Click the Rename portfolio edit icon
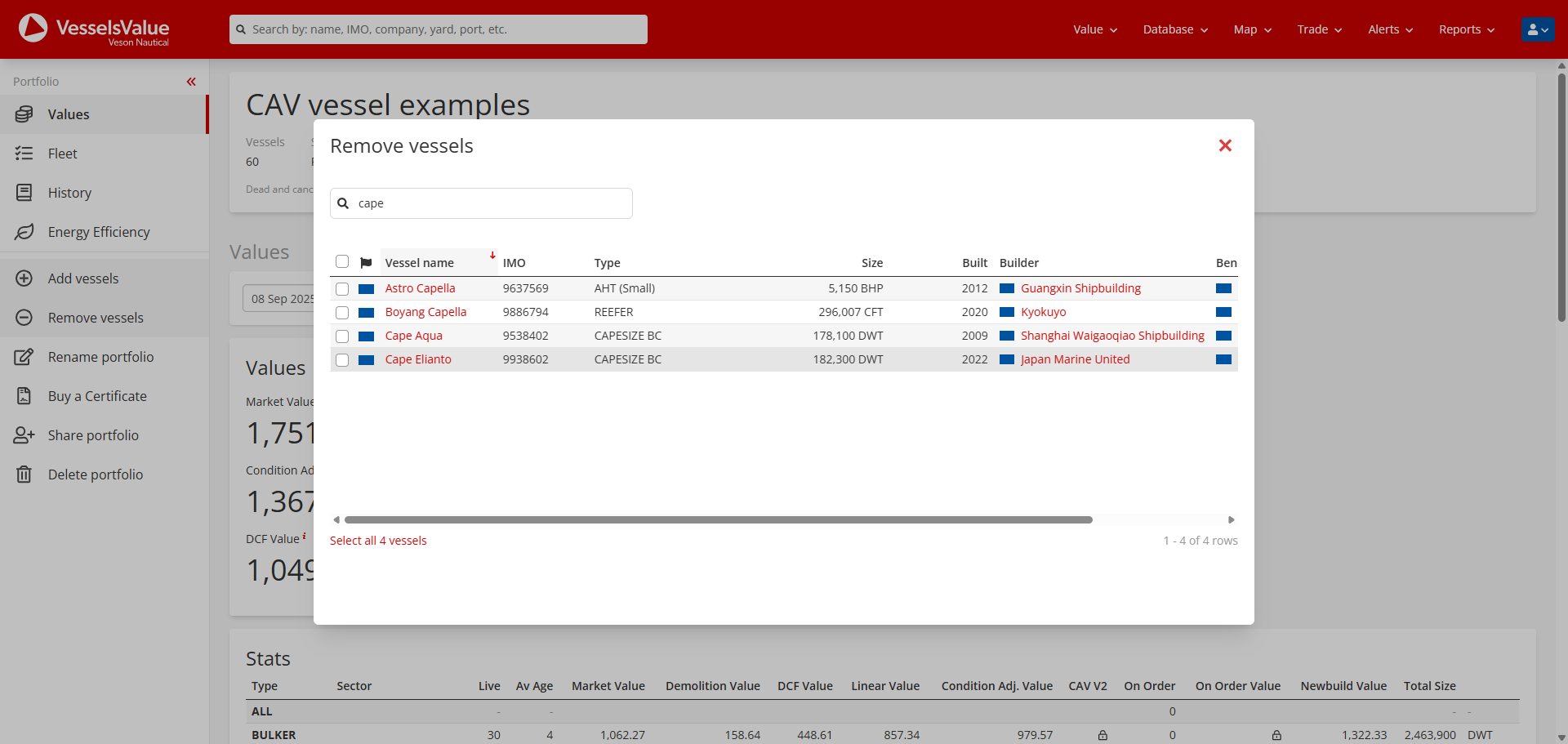Screen dimensions: 1568x744 tap(24, 357)
